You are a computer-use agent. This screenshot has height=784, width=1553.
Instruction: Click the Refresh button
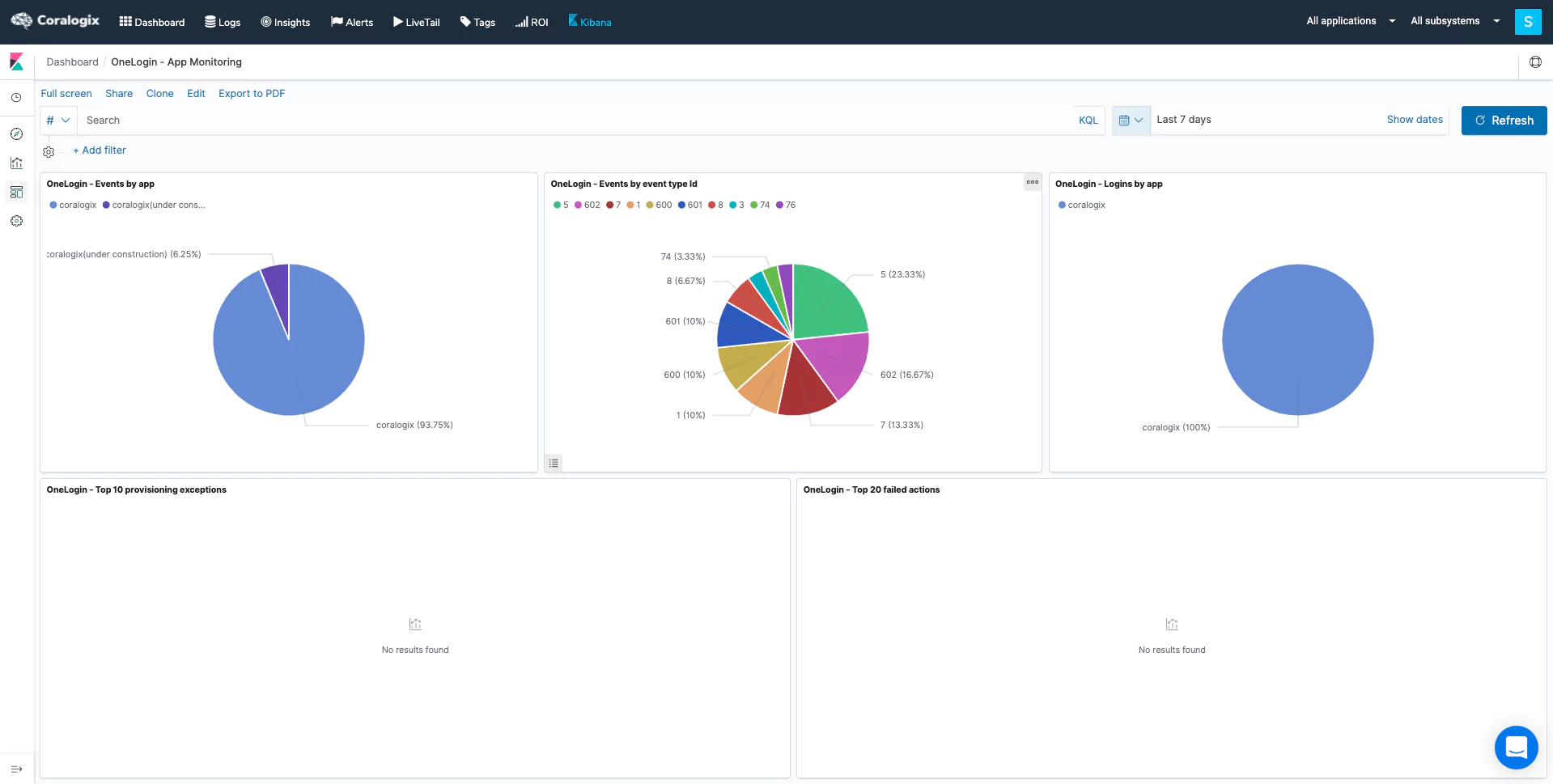pos(1504,121)
